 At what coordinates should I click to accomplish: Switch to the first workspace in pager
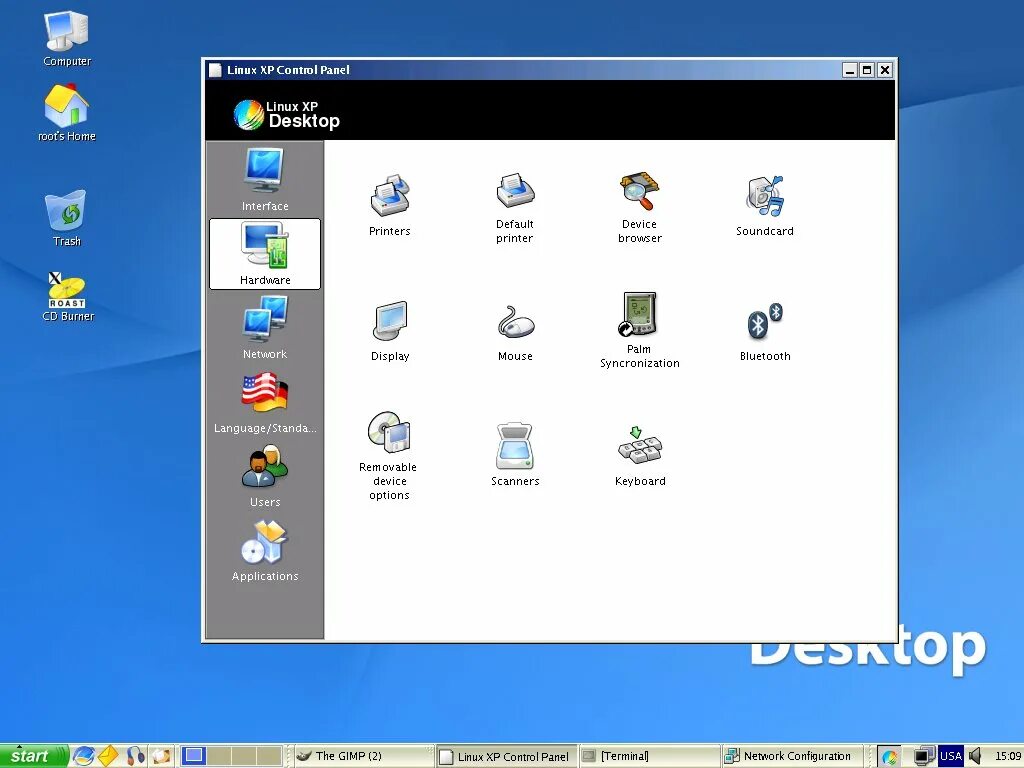click(194, 756)
